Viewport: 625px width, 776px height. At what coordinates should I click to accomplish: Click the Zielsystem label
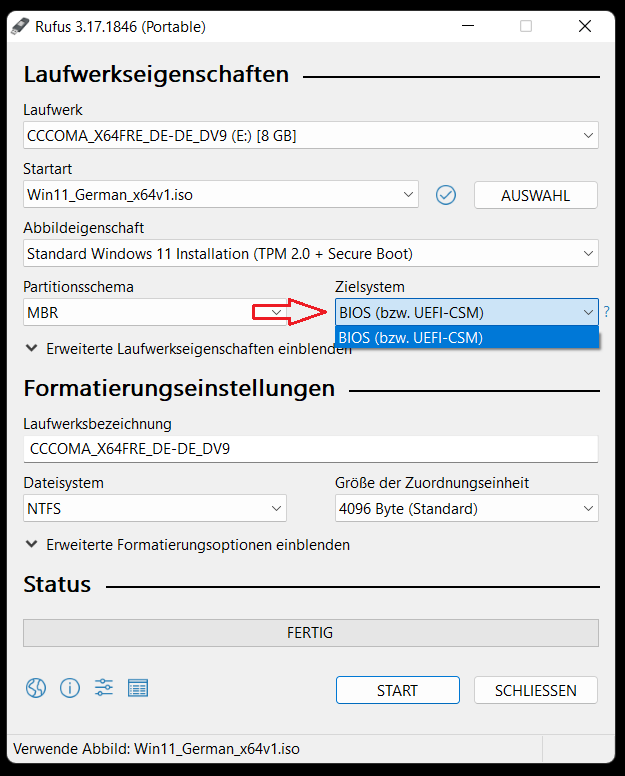pos(370,287)
